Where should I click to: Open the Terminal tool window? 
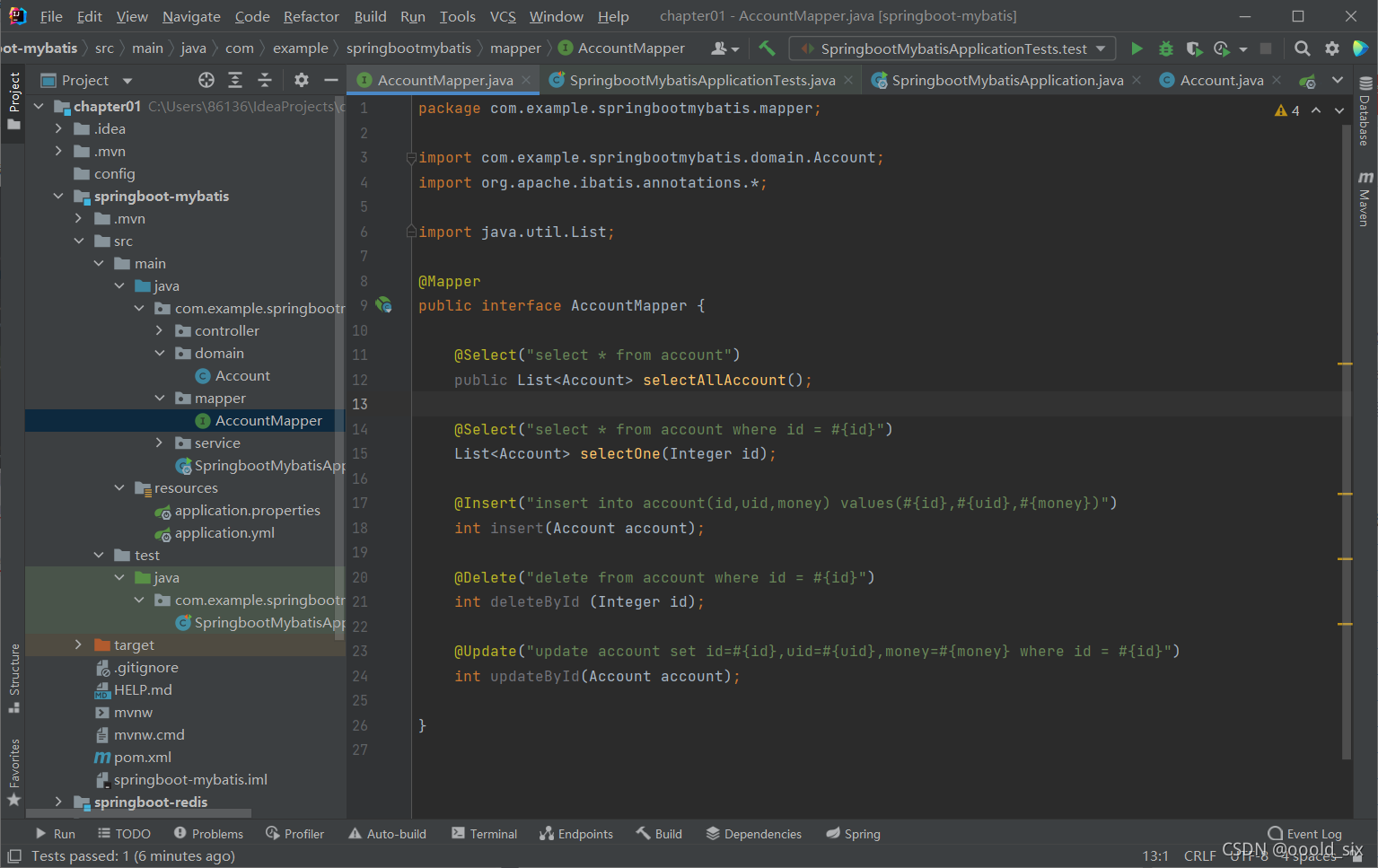click(485, 834)
